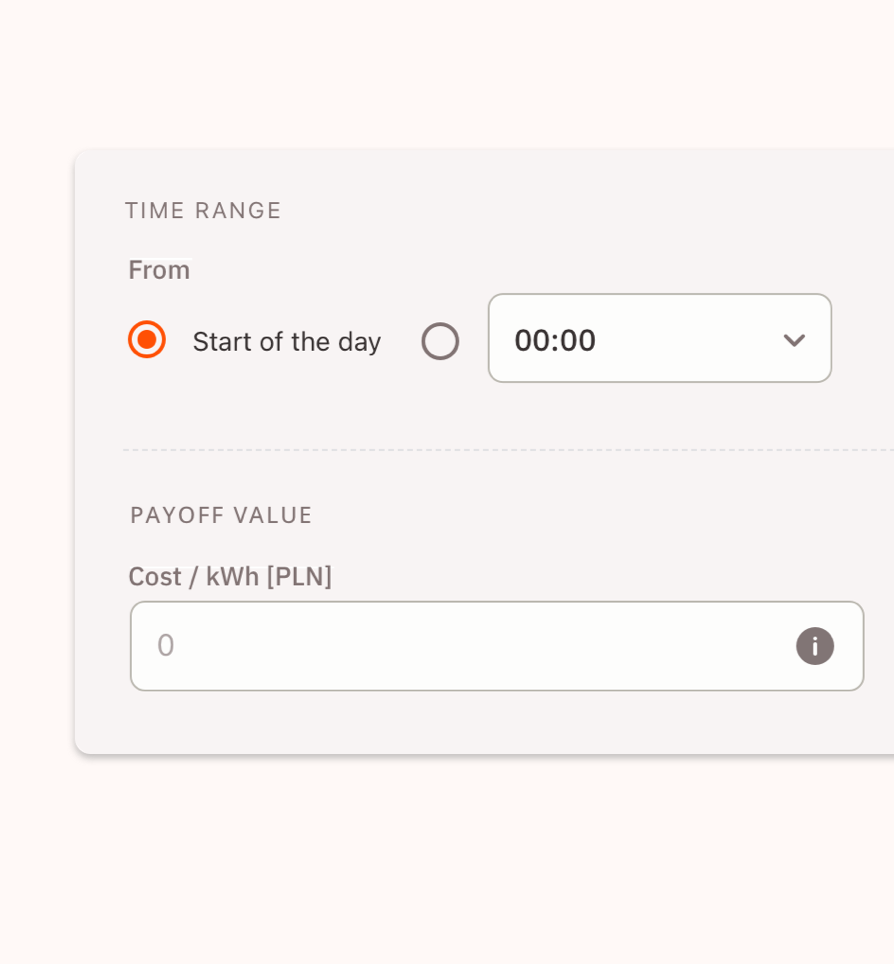
Task: Click the info icon in the cost field
Action: click(814, 646)
